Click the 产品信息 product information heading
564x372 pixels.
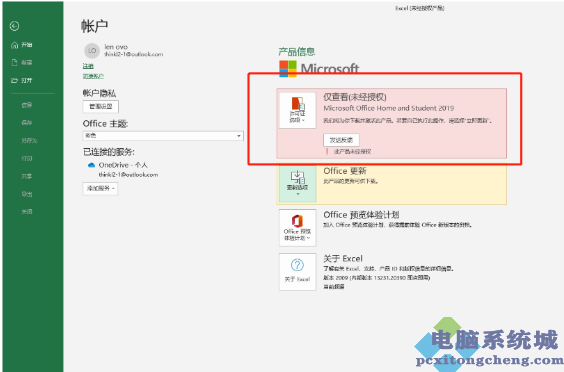tap(297, 52)
